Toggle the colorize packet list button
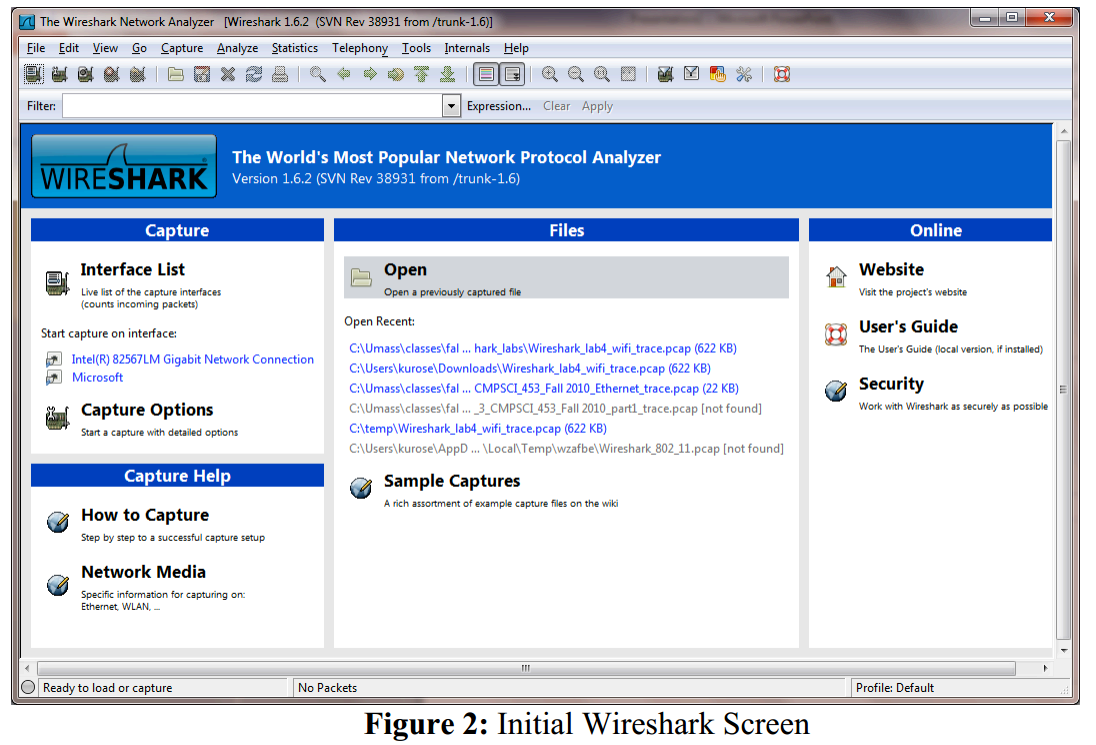1096x745 pixels. (486, 74)
